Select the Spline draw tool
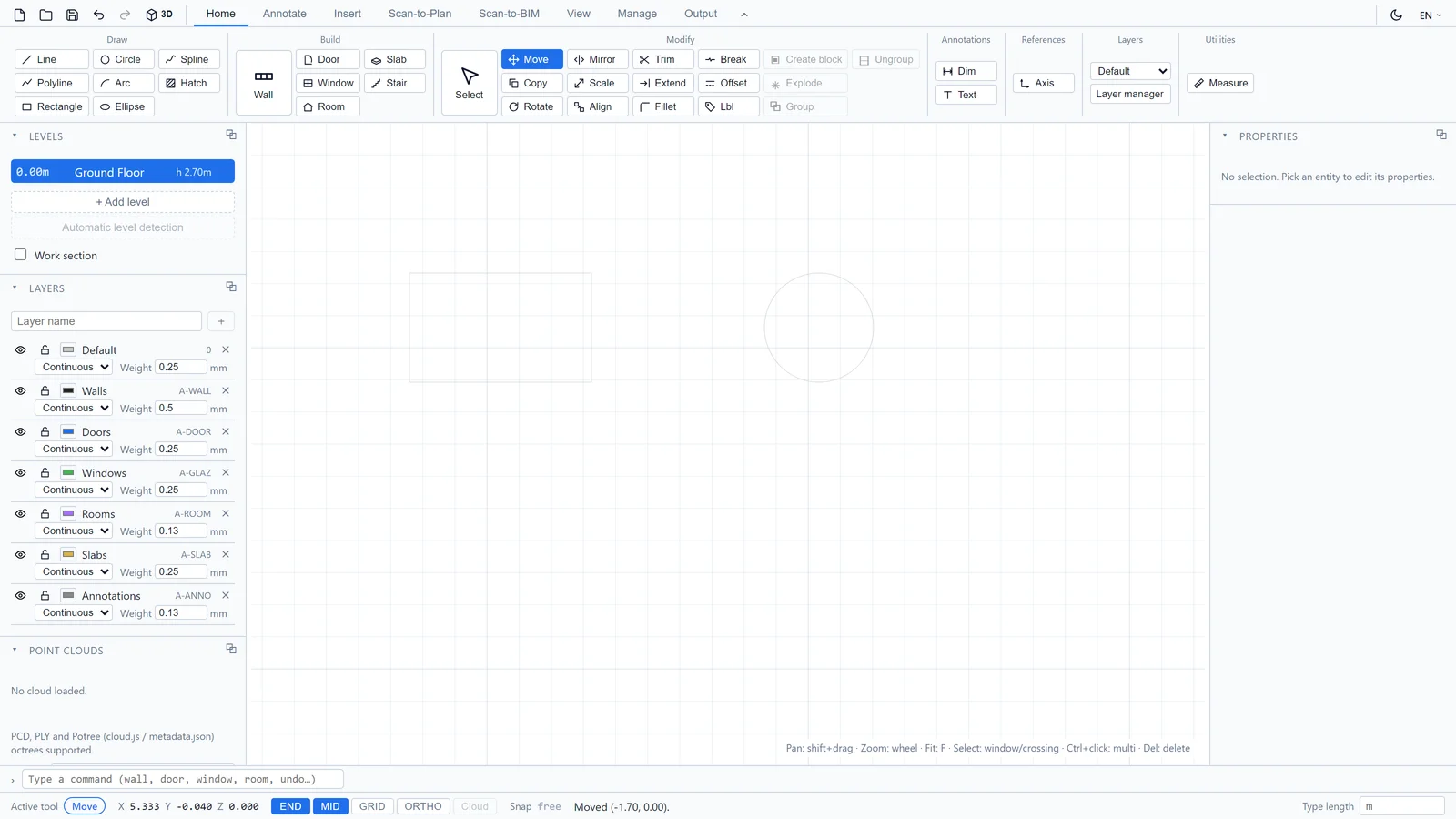The height and width of the screenshot is (819, 1456). click(189, 59)
